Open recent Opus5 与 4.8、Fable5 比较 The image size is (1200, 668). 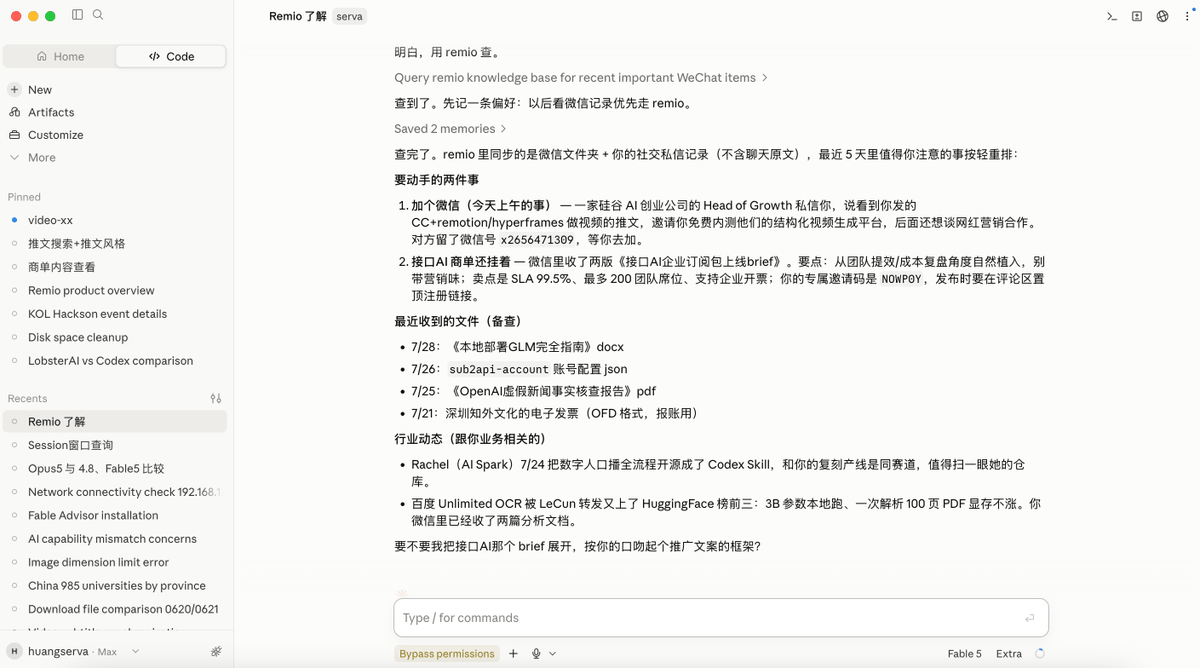pyautogui.click(x=116, y=468)
